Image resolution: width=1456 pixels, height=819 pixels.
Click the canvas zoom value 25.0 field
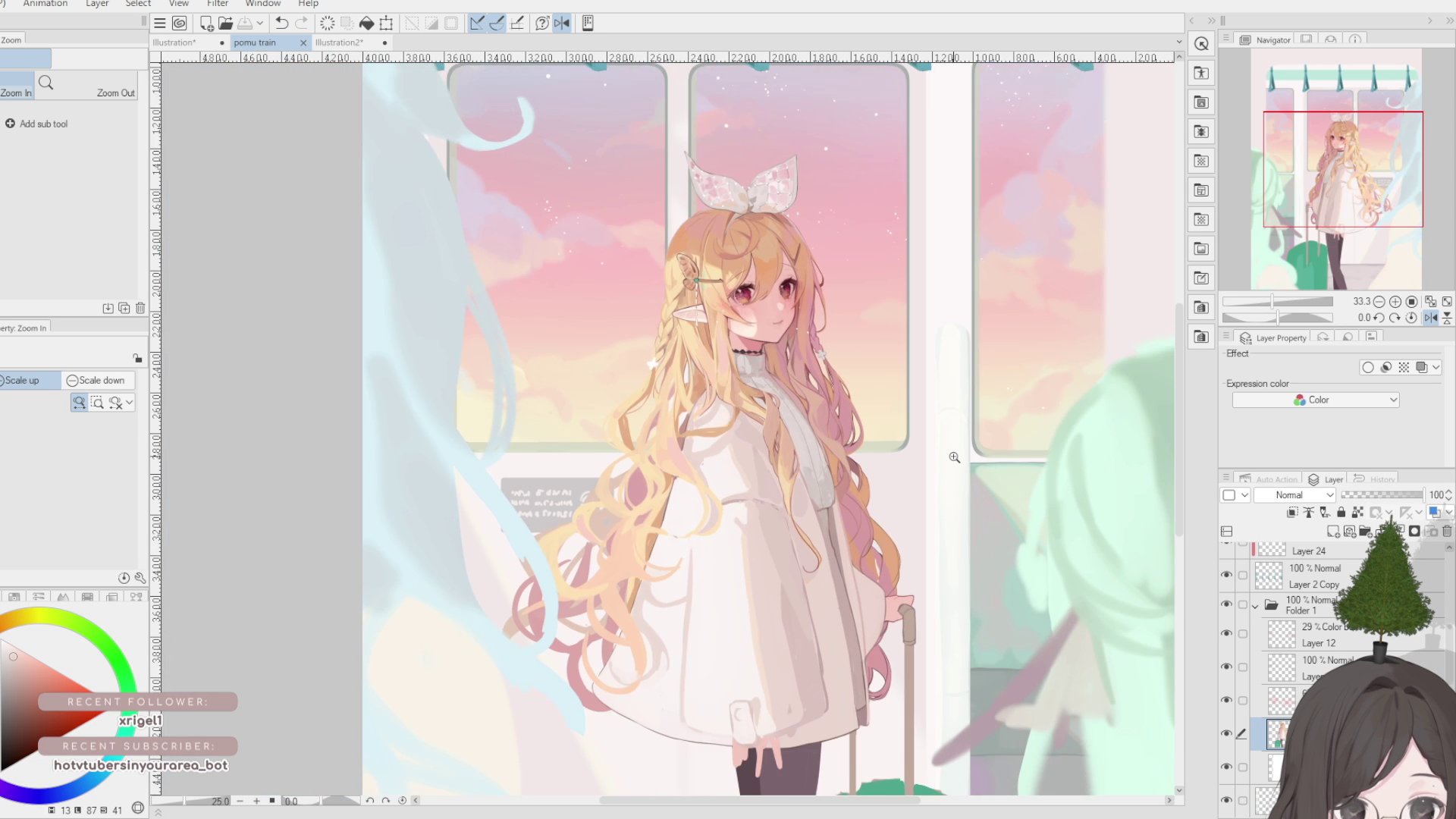(220, 801)
